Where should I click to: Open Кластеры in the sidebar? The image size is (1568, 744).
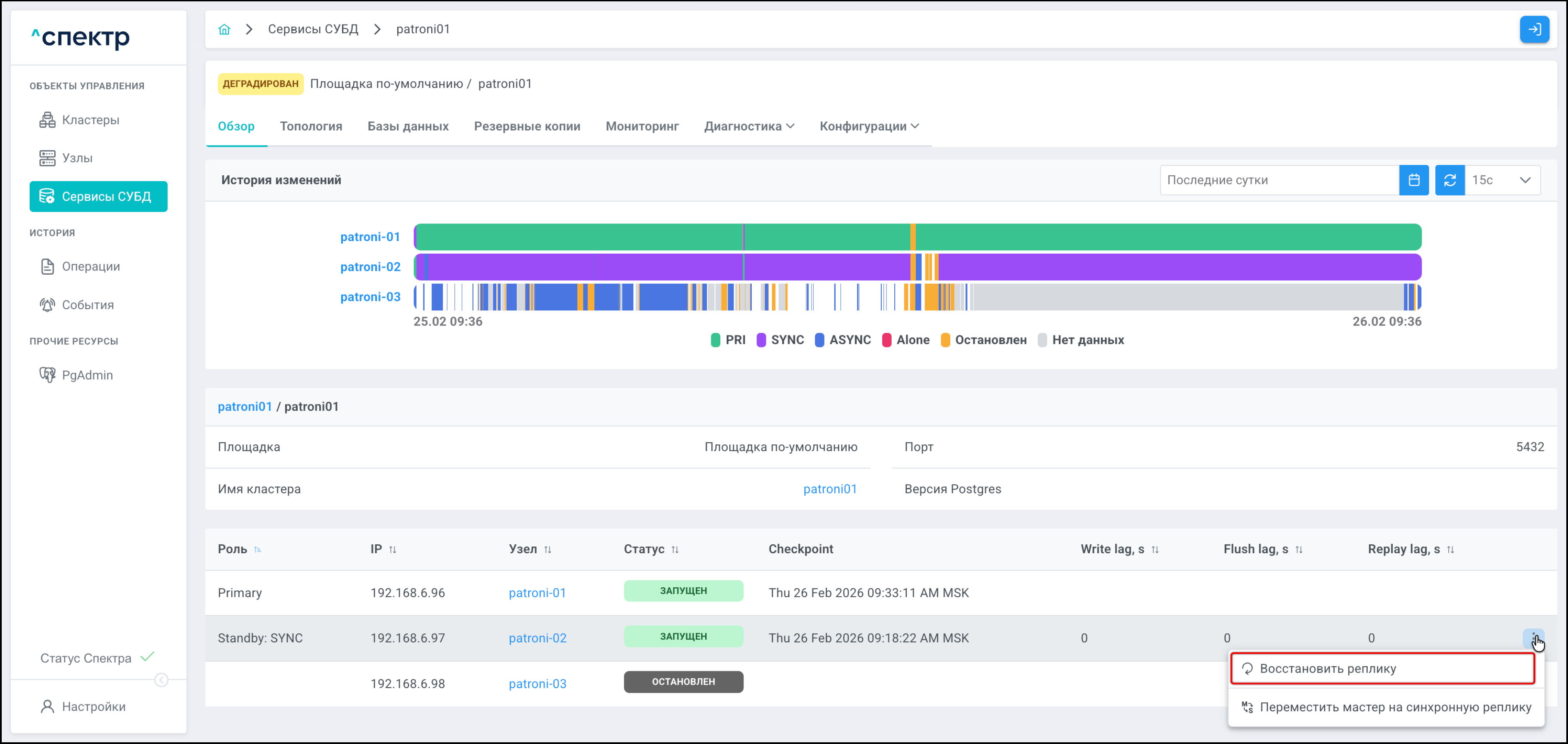[x=90, y=120]
